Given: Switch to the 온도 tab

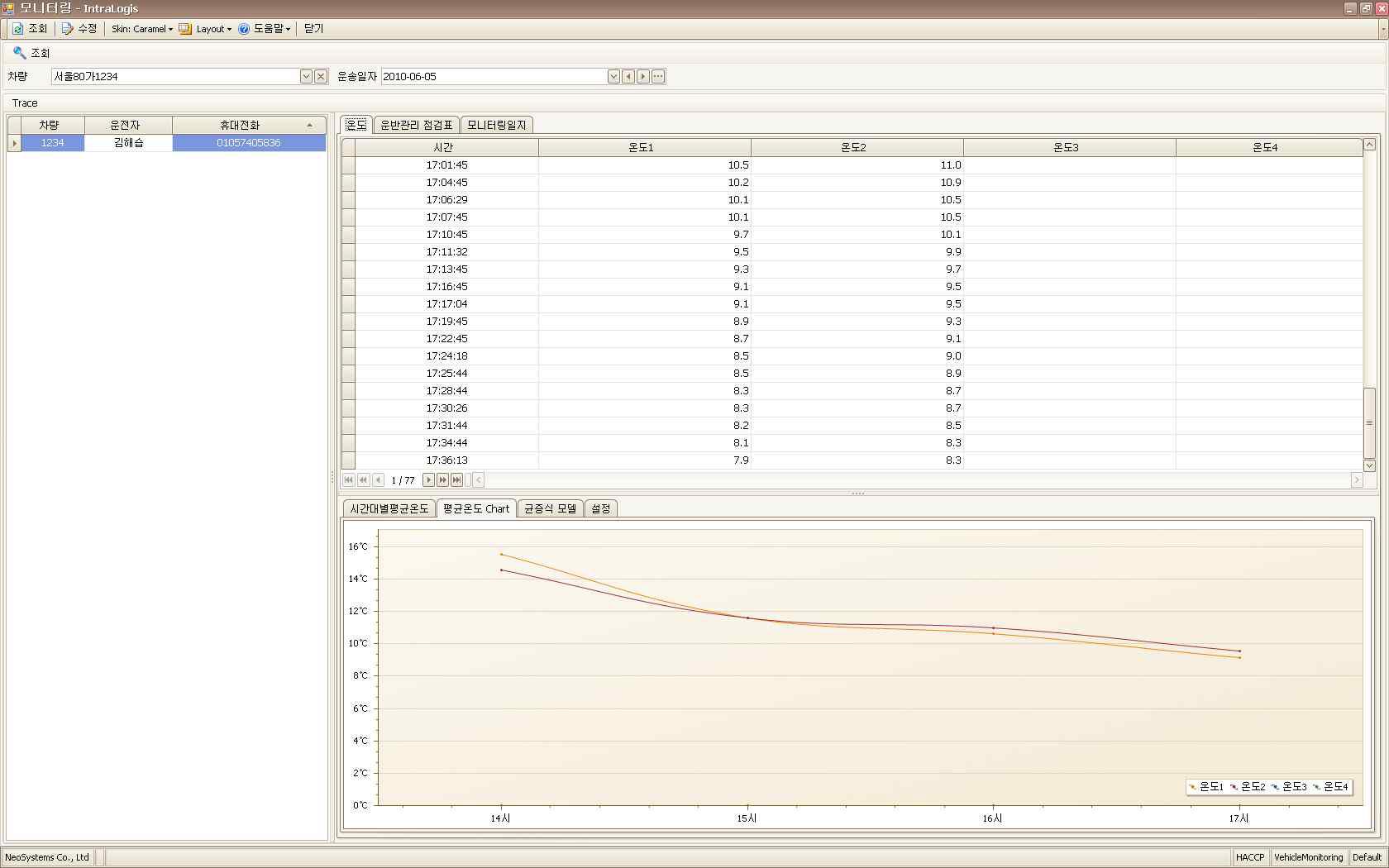Looking at the screenshot, I should (356, 124).
